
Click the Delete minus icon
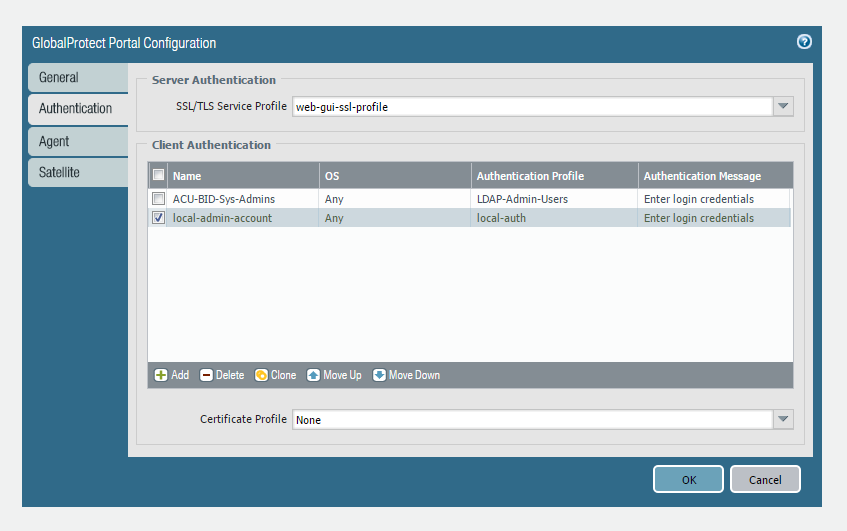(x=206, y=375)
